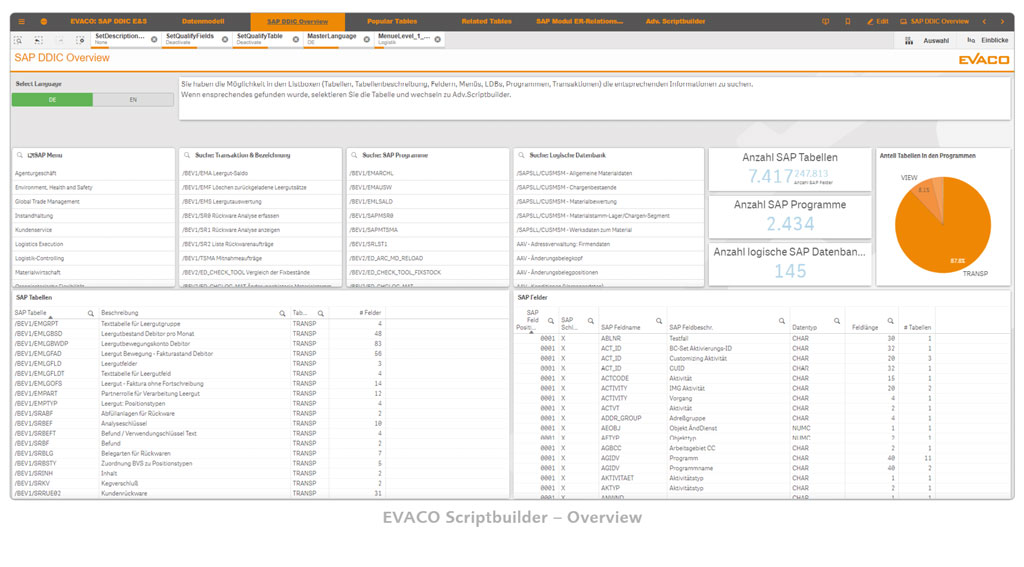The width and height of the screenshot is (1024, 567).
Task: Open the Einblicke insights panel
Action: pos(987,40)
